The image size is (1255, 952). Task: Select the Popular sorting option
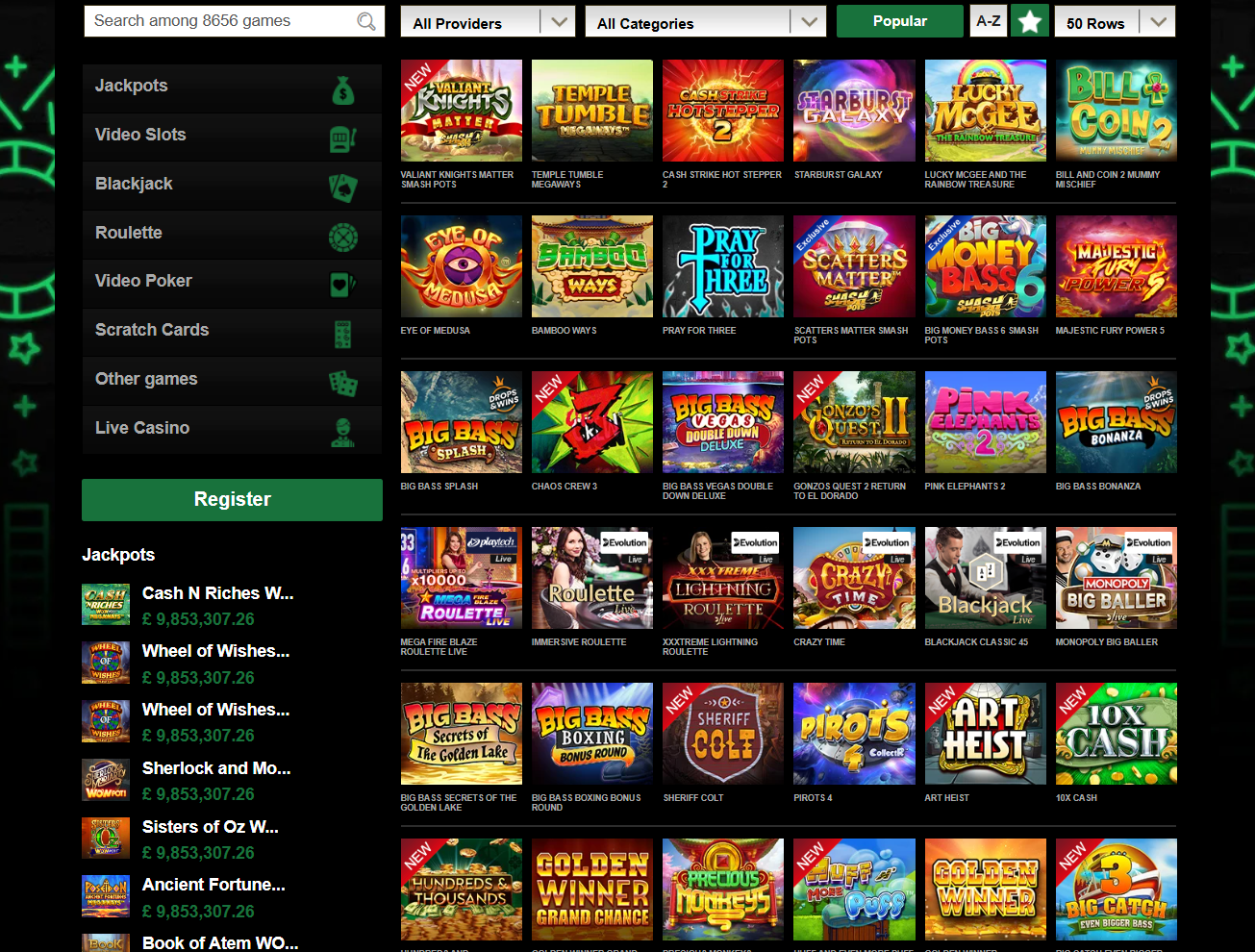coord(899,21)
